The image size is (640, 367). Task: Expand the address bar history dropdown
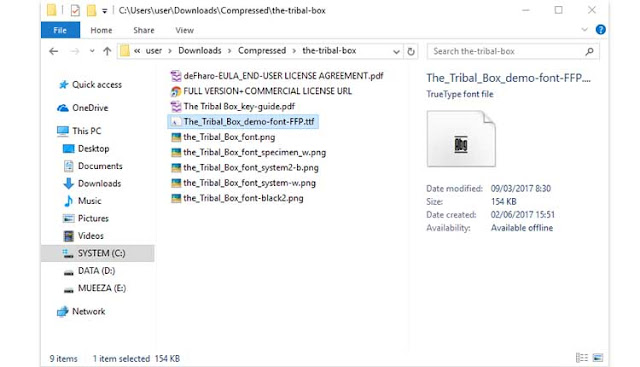396,51
